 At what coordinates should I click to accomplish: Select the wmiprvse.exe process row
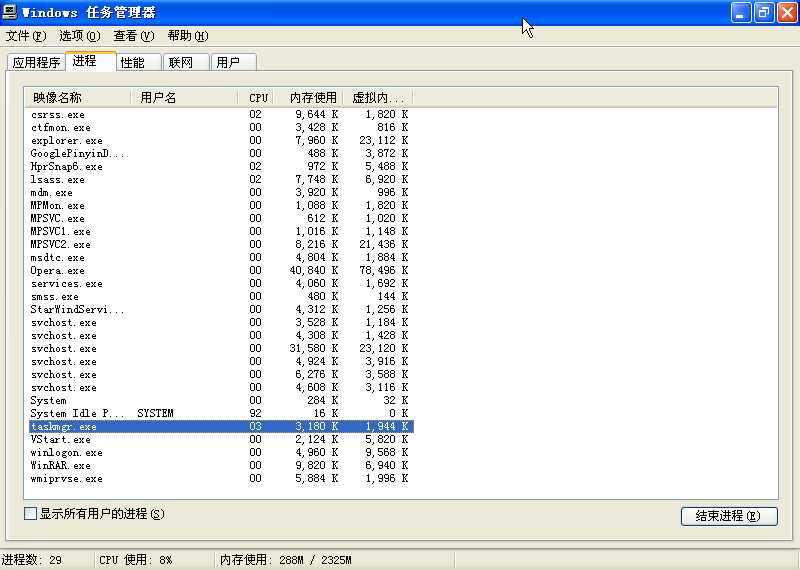(x=221, y=479)
